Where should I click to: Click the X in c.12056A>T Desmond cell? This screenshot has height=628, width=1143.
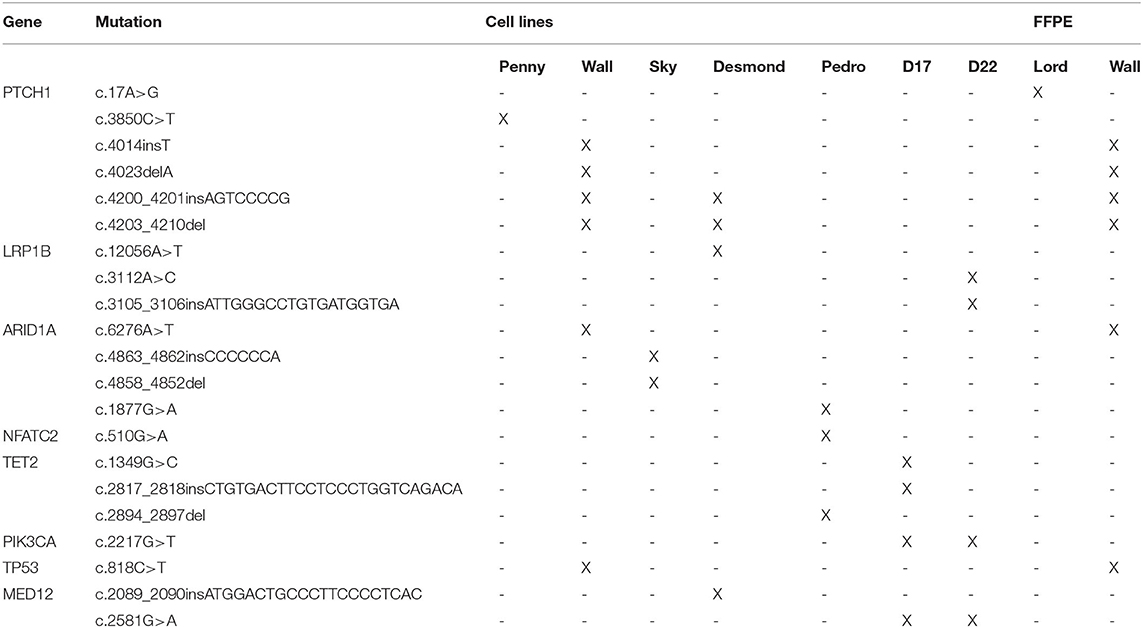coord(717,251)
